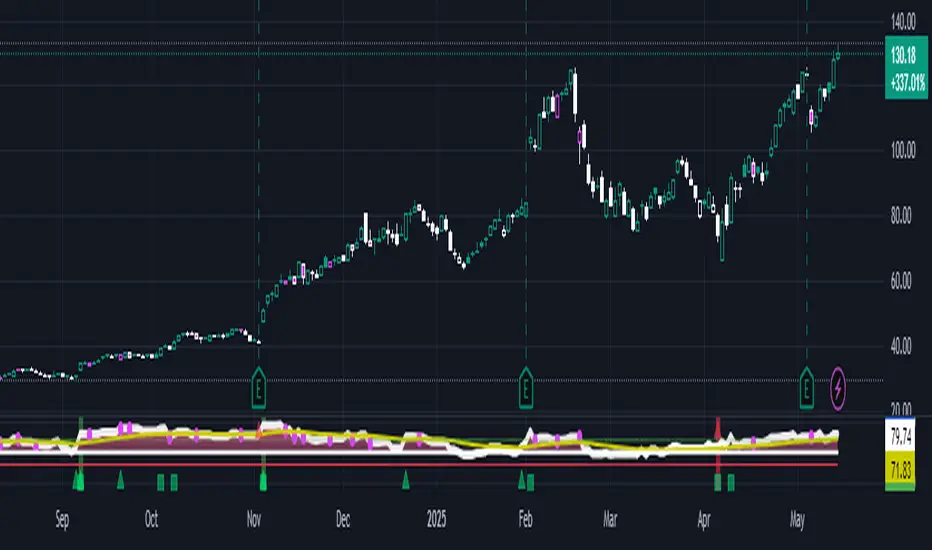Select the November green square signal marker

(263, 481)
